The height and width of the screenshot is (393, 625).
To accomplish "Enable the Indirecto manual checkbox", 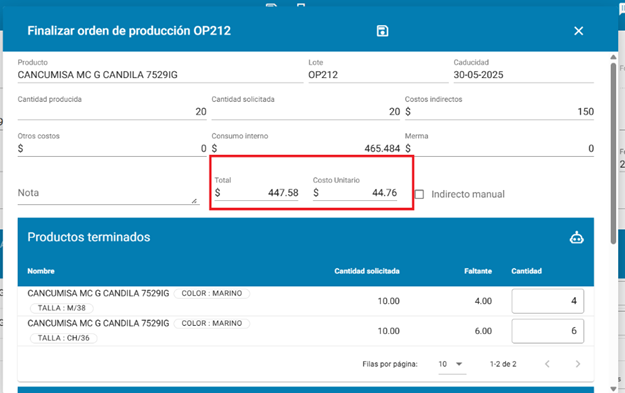I will point(419,194).
